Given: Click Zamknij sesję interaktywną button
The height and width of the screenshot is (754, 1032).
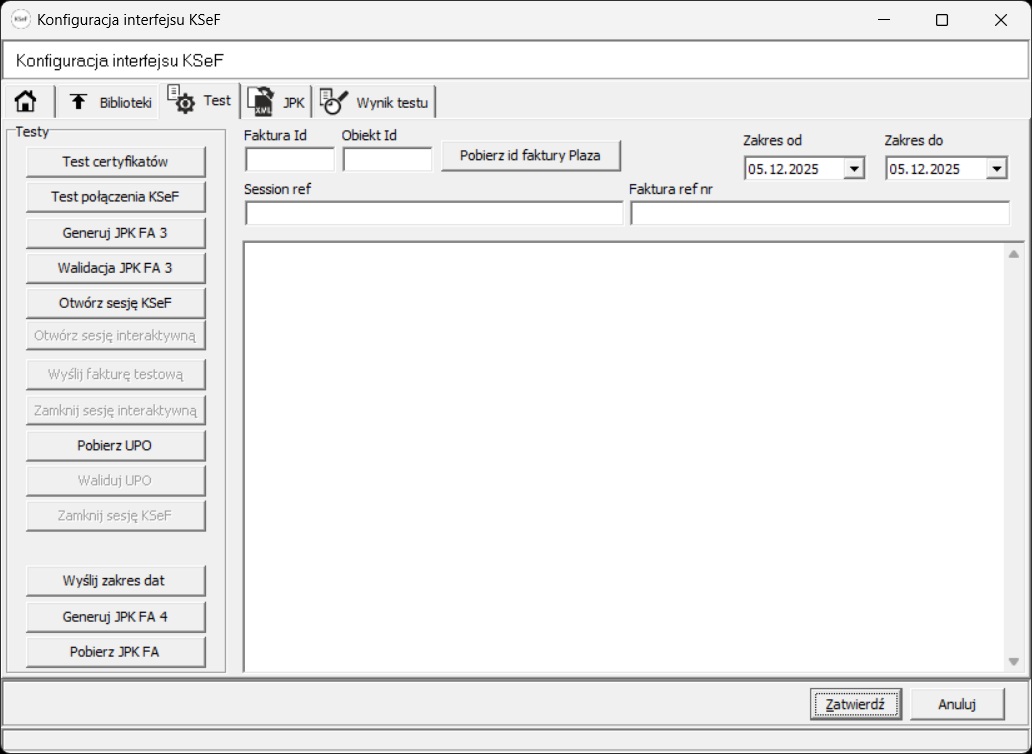Looking at the screenshot, I should [116, 410].
